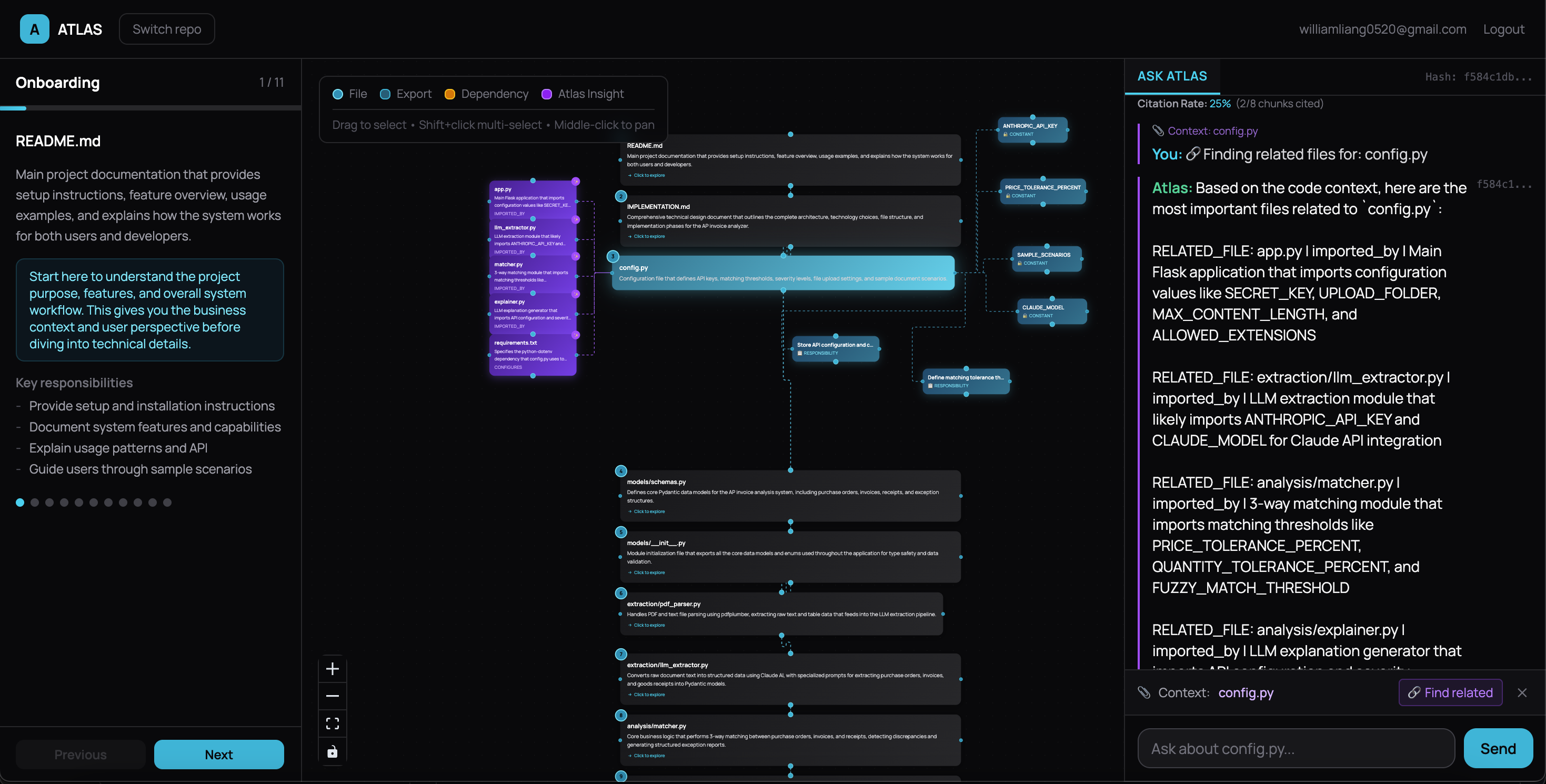Click the zoom out minus icon

(x=332, y=696)
